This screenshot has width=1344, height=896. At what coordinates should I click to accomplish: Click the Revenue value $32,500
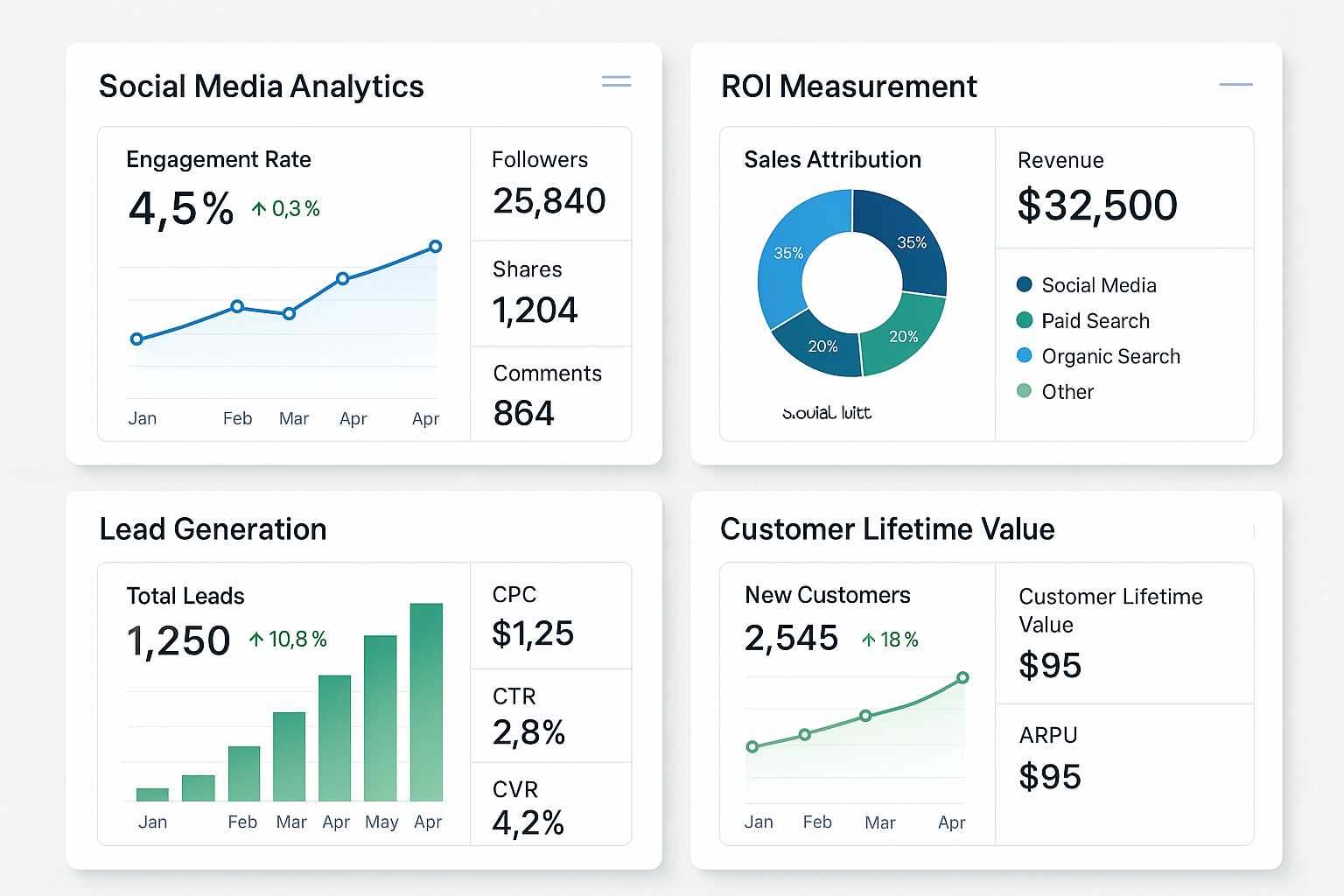tap(1095, 206)
